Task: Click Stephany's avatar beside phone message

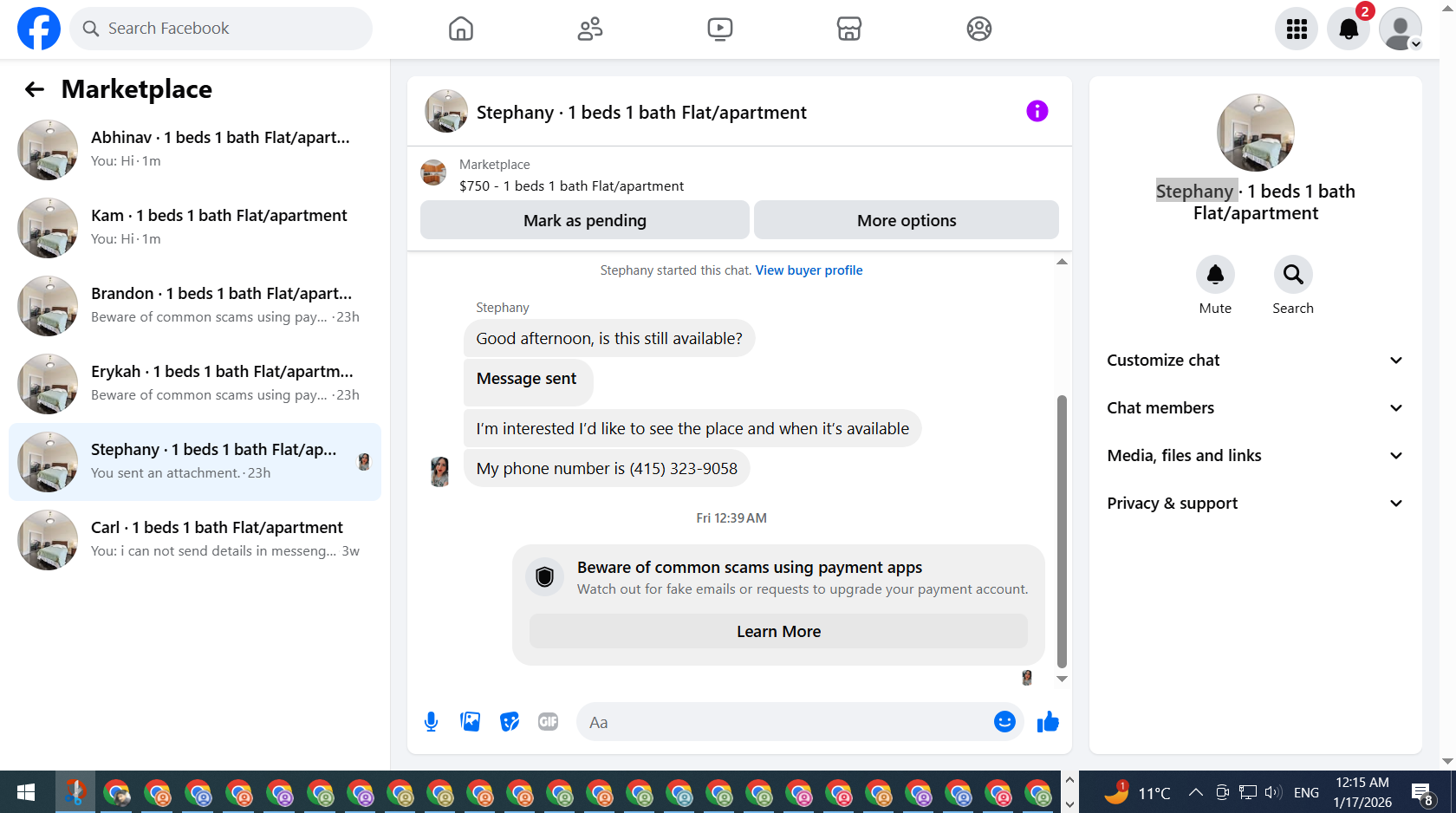Action: pos(440,472)
